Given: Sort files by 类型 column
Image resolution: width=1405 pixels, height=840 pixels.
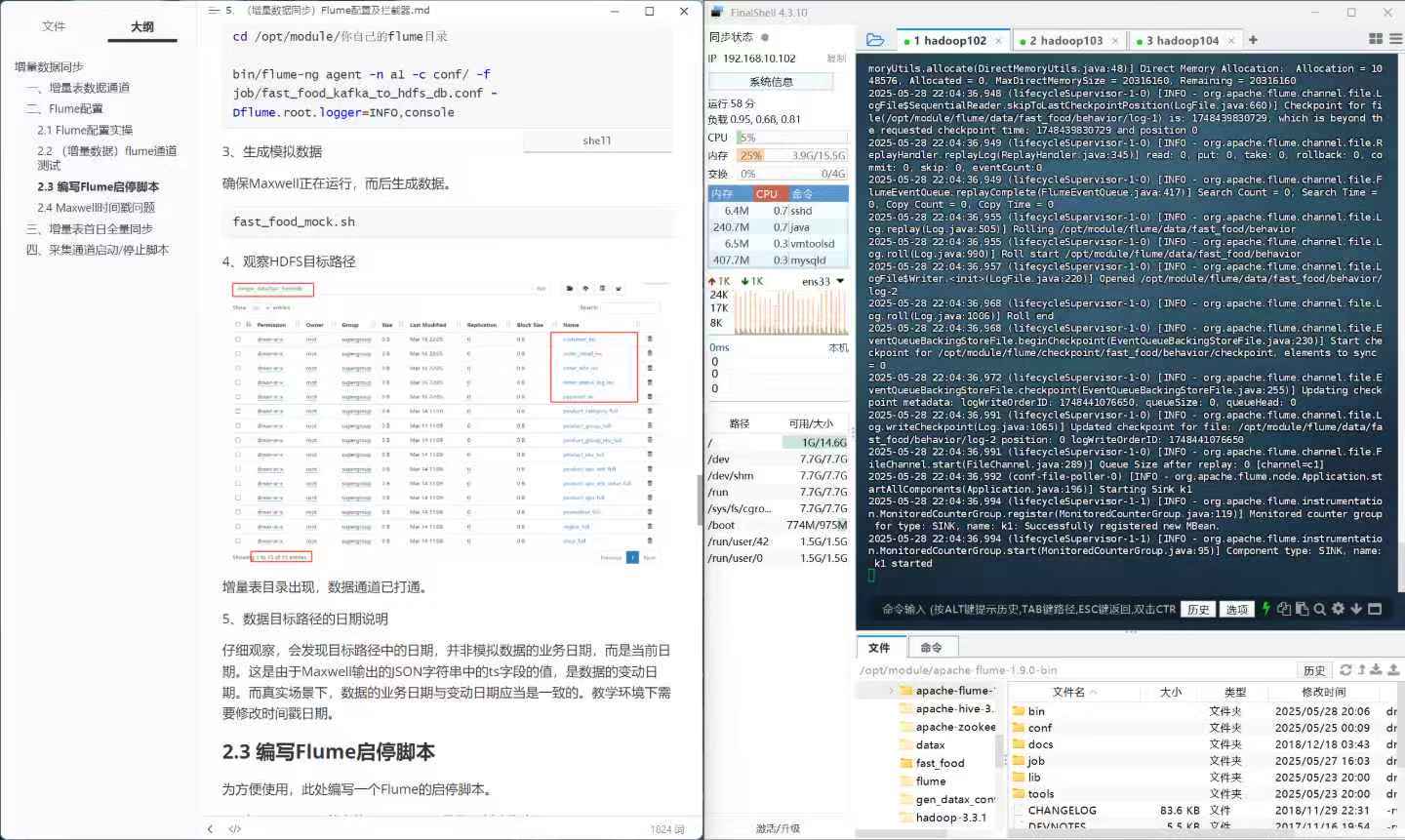Looking at the screenshot, I should pyautogui.click(x=1235, y=692).
